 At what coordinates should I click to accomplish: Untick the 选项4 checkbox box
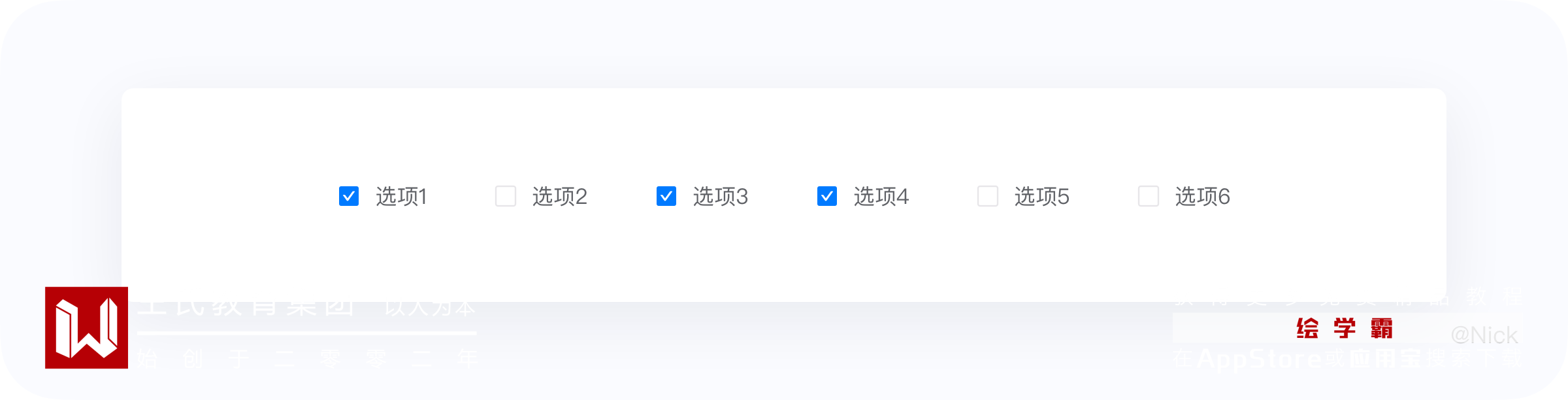coord(827,196)
